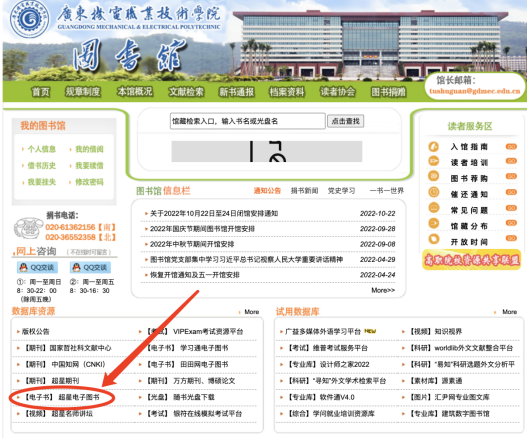Click the 点击查找 search button

click(346, 121)
